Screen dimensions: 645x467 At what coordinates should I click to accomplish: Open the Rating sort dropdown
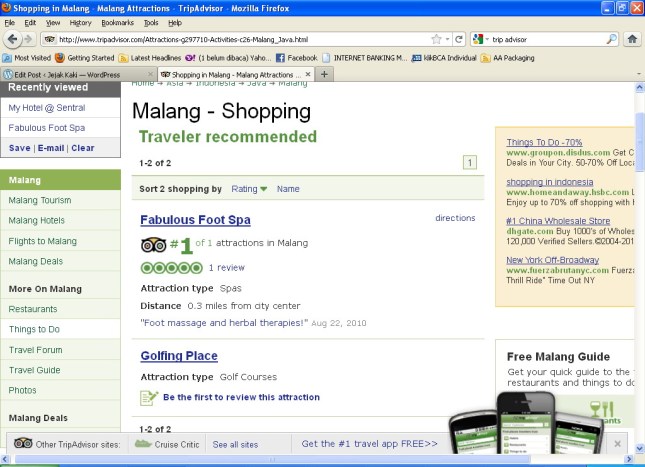[x=250, y=189]
